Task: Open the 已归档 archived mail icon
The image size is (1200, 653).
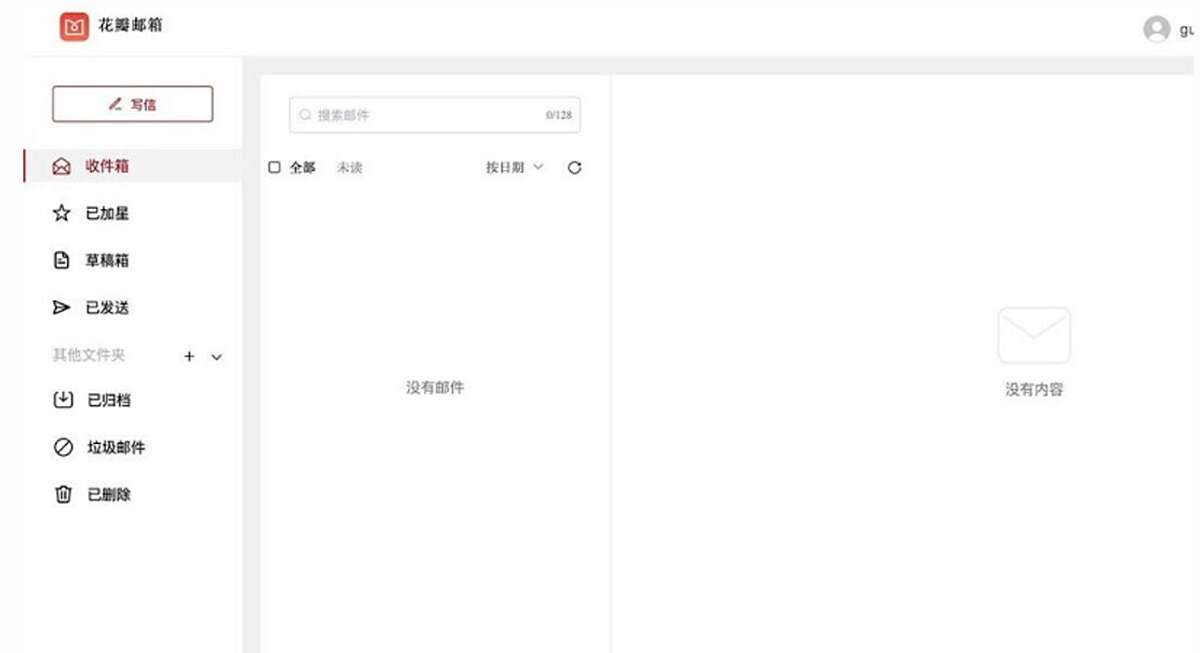Action: click(x=61, y=400)
